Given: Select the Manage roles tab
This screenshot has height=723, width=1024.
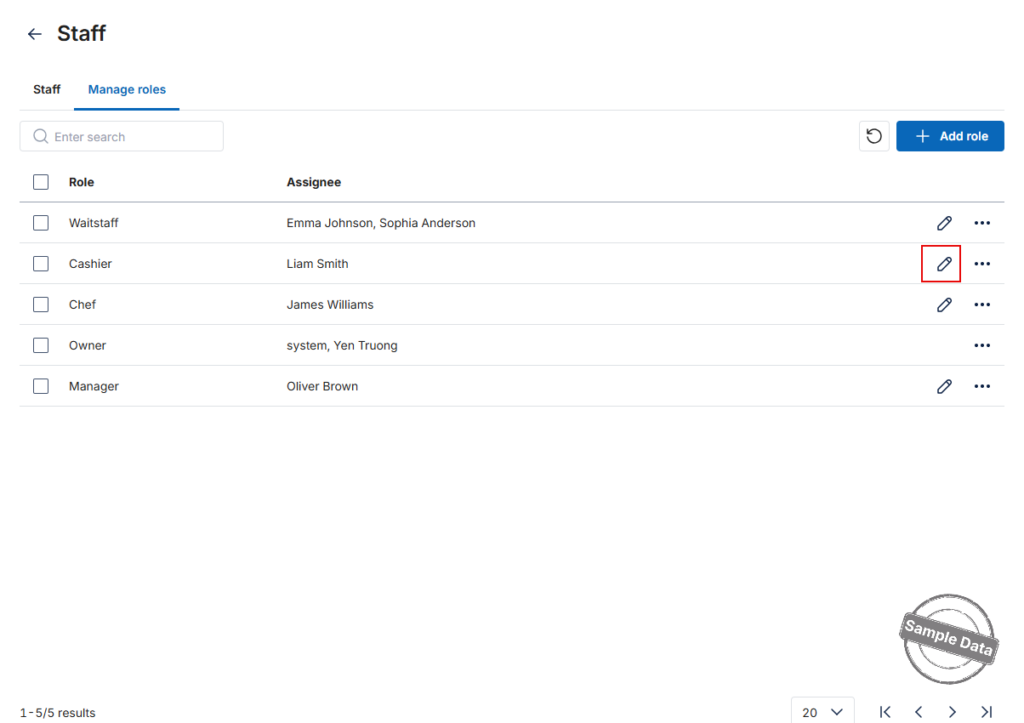Looking at the screenshot, I should (127, 89).
